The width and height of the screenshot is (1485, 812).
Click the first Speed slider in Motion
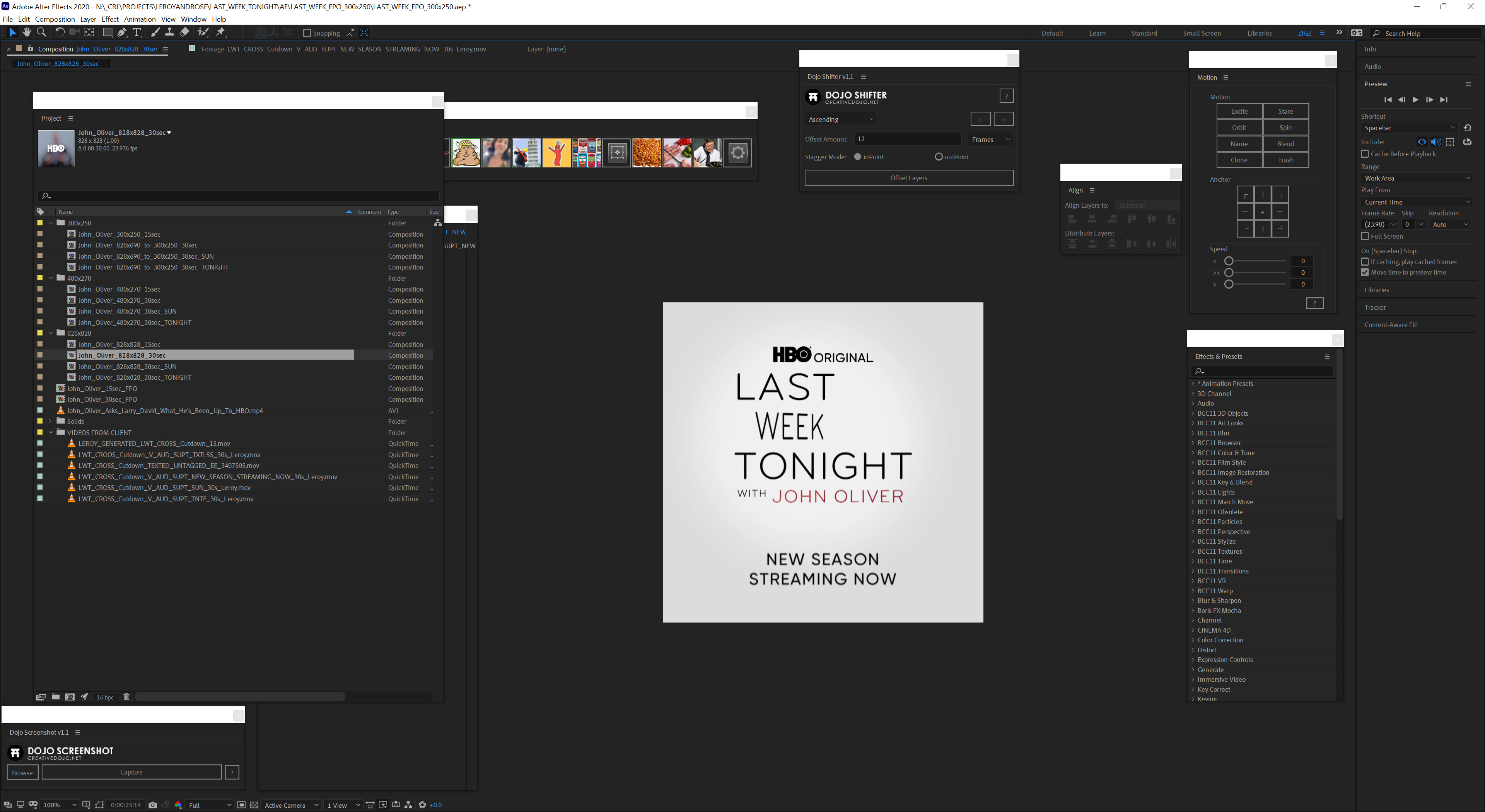[x=1255, y=261]
